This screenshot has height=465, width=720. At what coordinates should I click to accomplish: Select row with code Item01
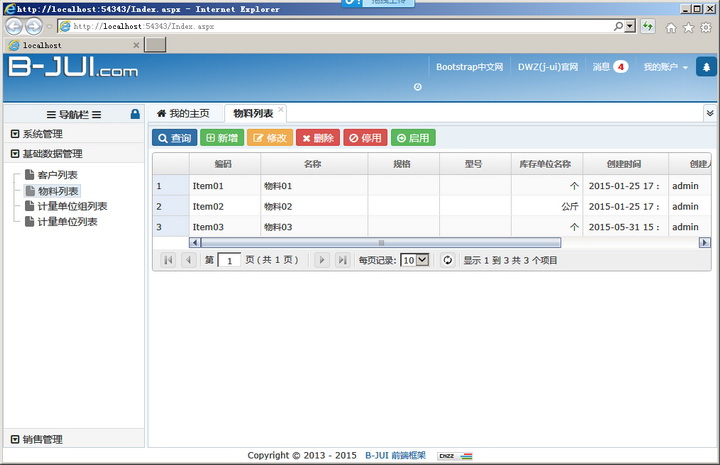[432, 186]
